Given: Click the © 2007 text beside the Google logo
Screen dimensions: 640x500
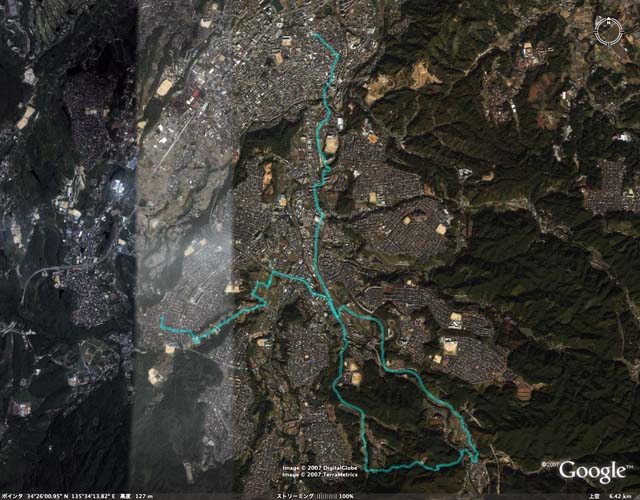Looking at the screenshot, I should coord(550,464).
